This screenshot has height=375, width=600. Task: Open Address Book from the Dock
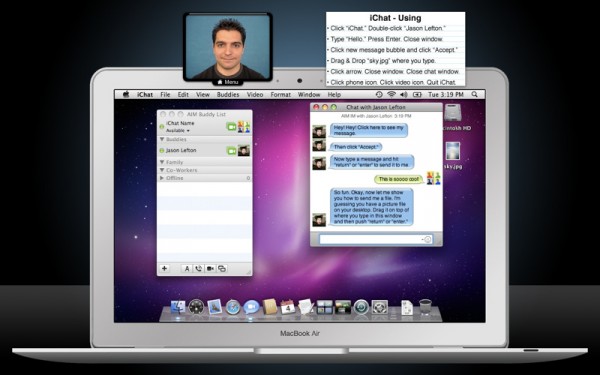coord(270,307)
